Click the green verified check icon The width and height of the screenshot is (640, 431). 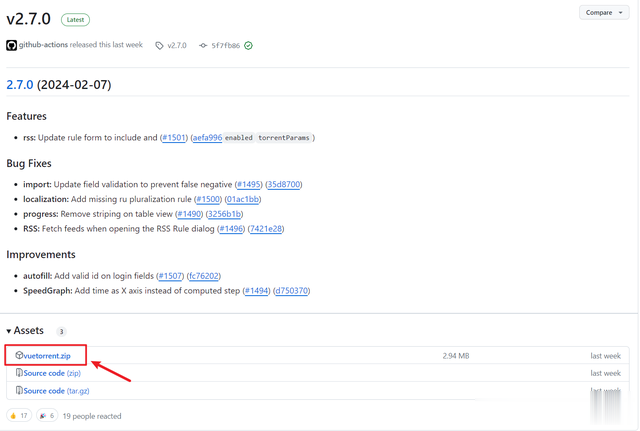[248, 46]
